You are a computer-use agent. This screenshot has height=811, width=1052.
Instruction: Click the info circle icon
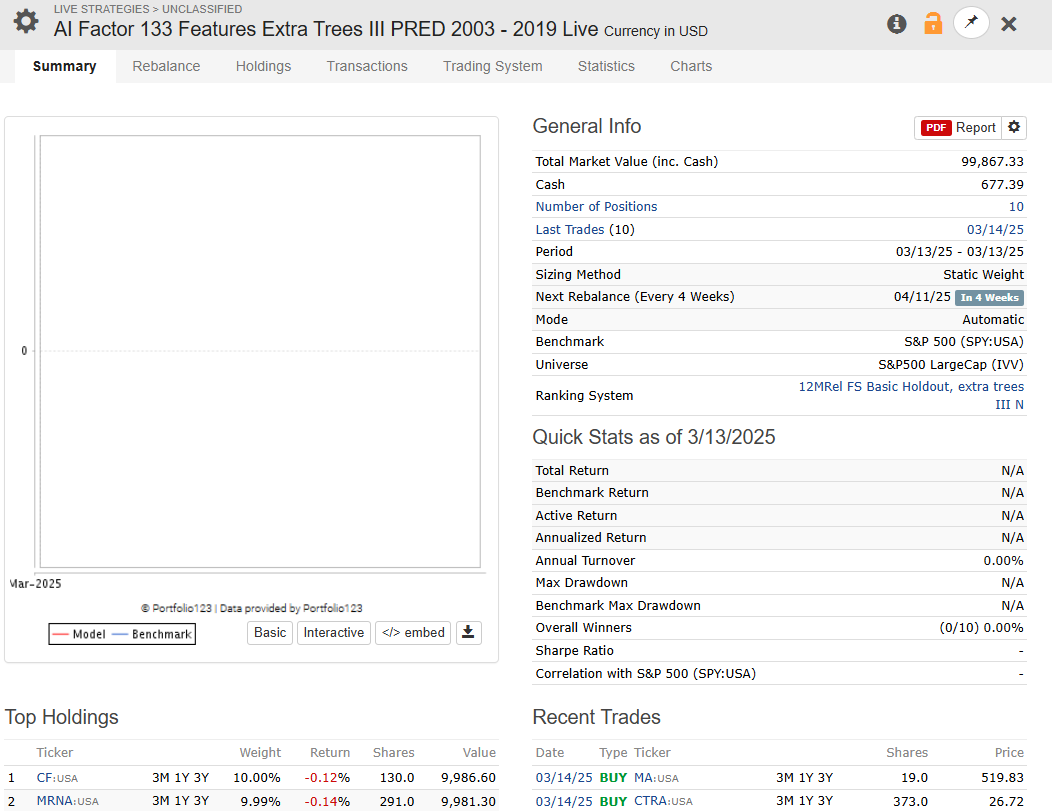[896, 24]
